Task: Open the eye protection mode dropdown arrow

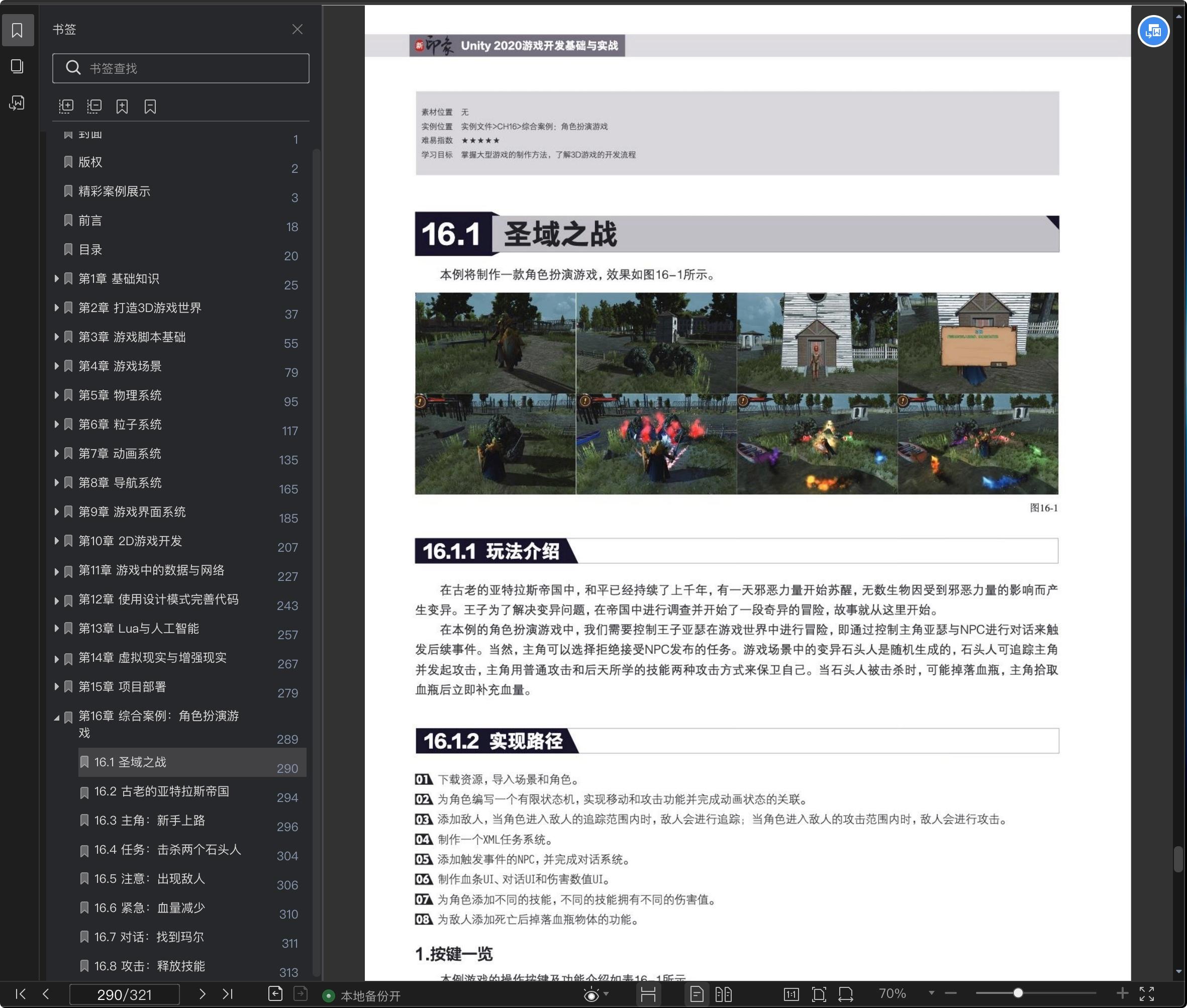Action: click(607, 994)
